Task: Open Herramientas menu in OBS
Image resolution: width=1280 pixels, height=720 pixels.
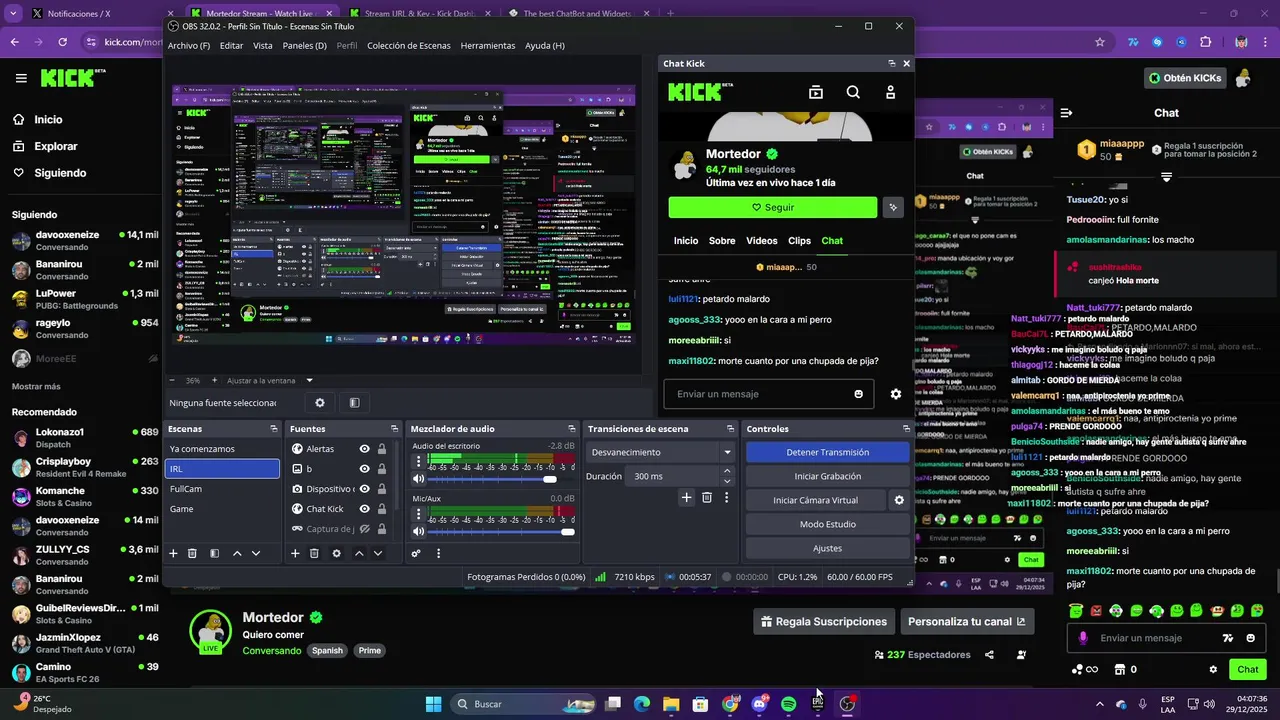Action: [488, 46]
